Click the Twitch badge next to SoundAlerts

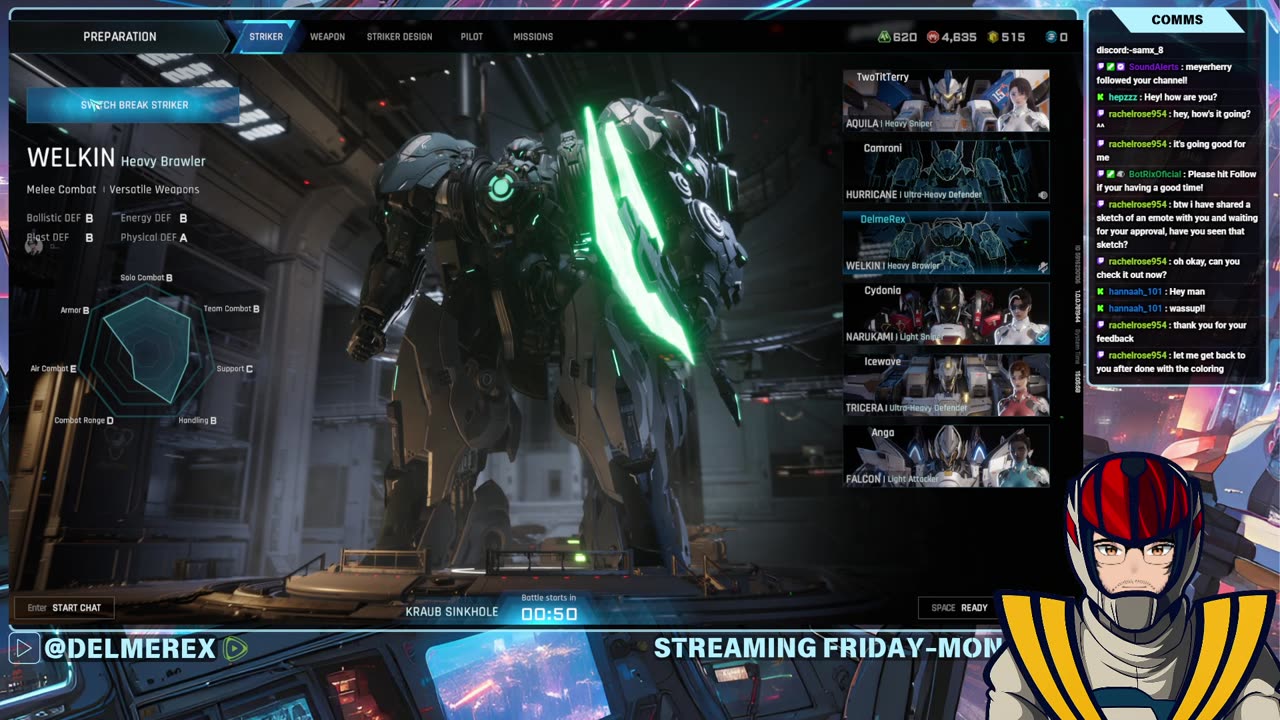(1101, 67)
